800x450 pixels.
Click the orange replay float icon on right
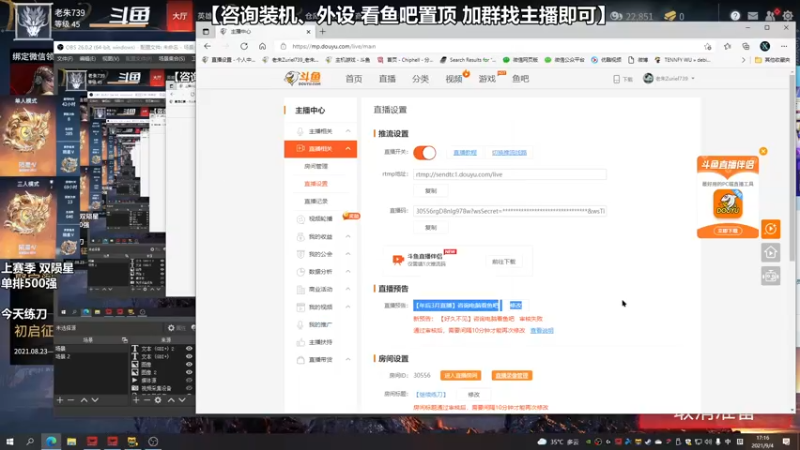[x=771, y=229]
